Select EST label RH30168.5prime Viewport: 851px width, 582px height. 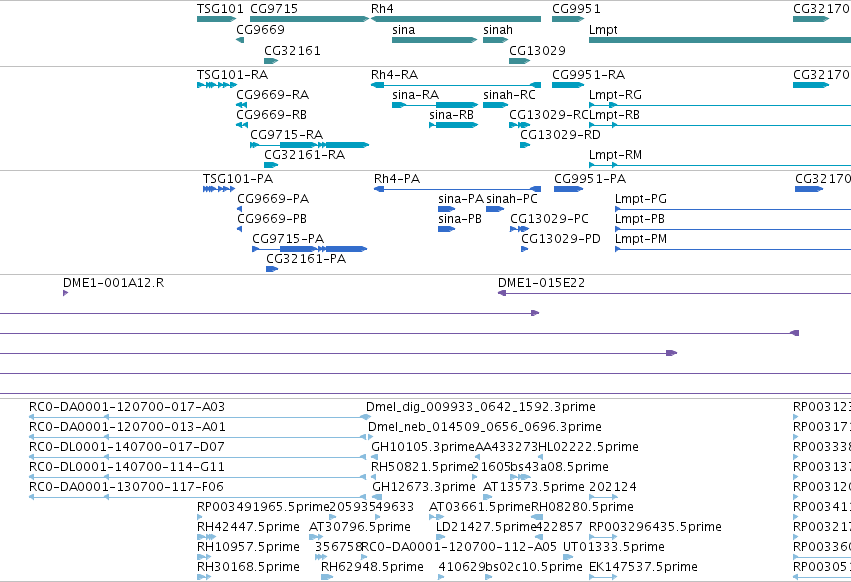(x=249, y=567)
